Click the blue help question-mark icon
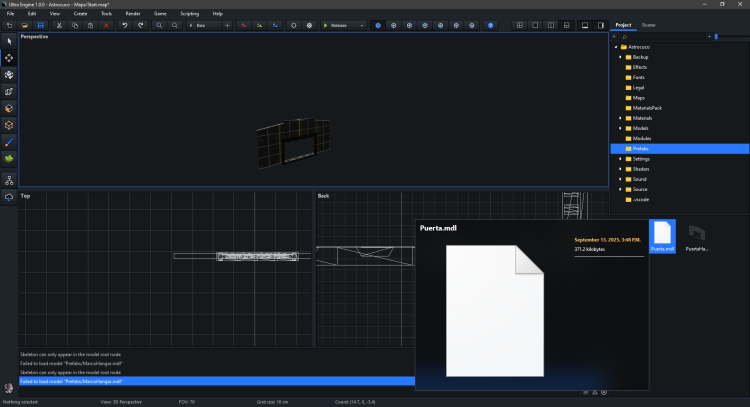 click(491, 25)
